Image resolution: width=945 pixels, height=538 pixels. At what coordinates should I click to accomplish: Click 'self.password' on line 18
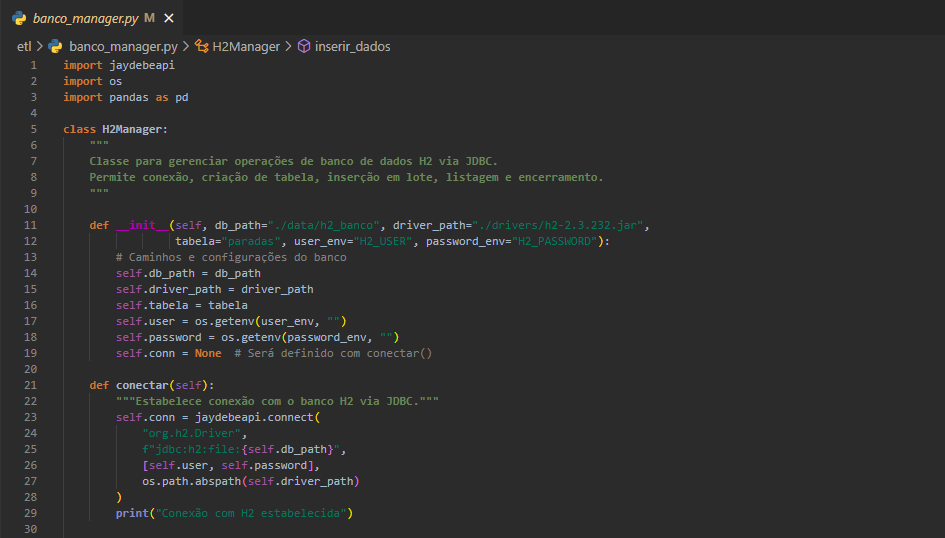[x=159, y=337]
